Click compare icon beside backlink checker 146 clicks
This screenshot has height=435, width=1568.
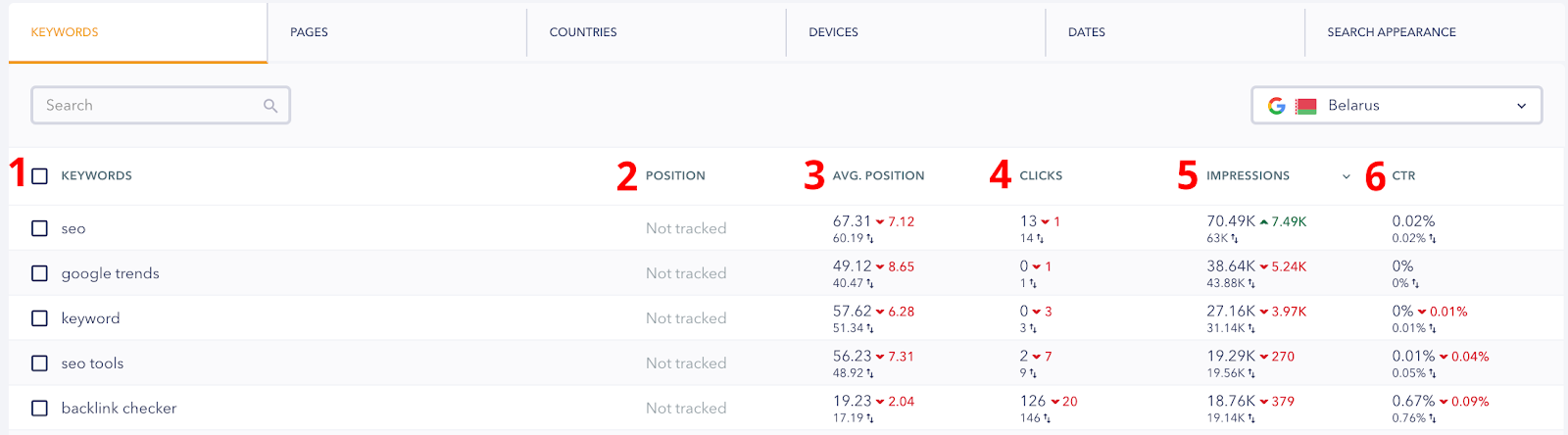tap(1048, 418)
